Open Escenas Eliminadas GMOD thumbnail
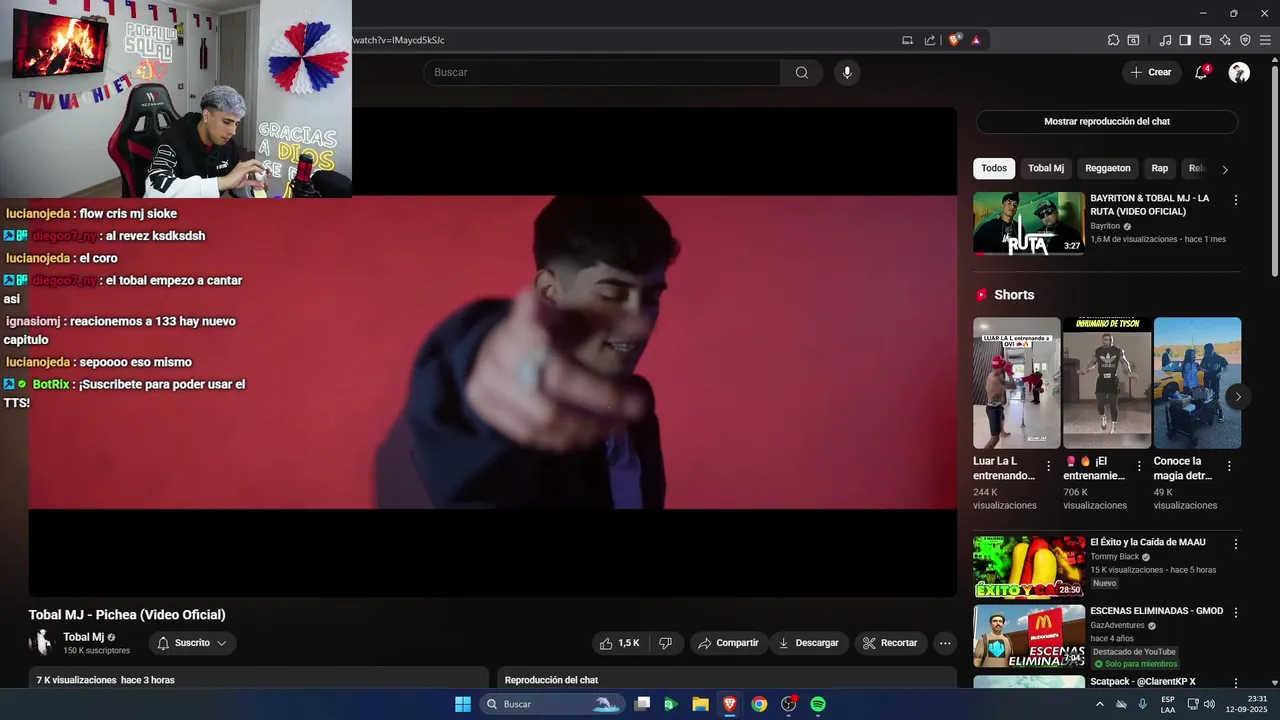Viewport: 1280px width, 720px height. (1029, 636)
